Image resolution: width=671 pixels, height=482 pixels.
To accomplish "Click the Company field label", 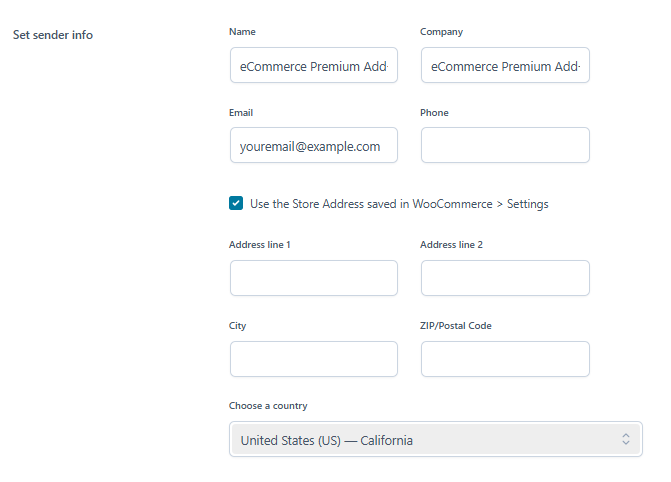I will pos(441,32).
